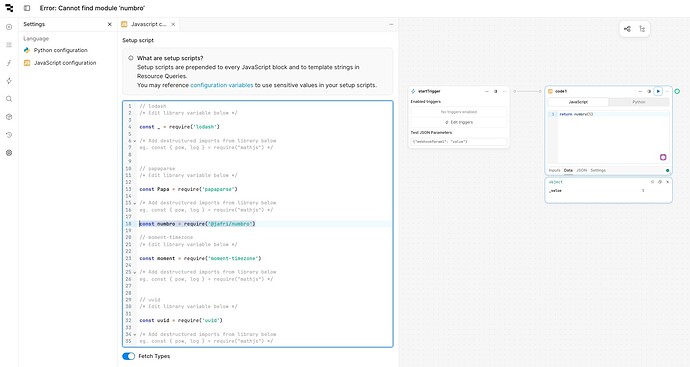The height and width of the screenshot is (367, 690).
Task: Open the Triggers lightning icon in sidebar
Action: click(9, 81)
